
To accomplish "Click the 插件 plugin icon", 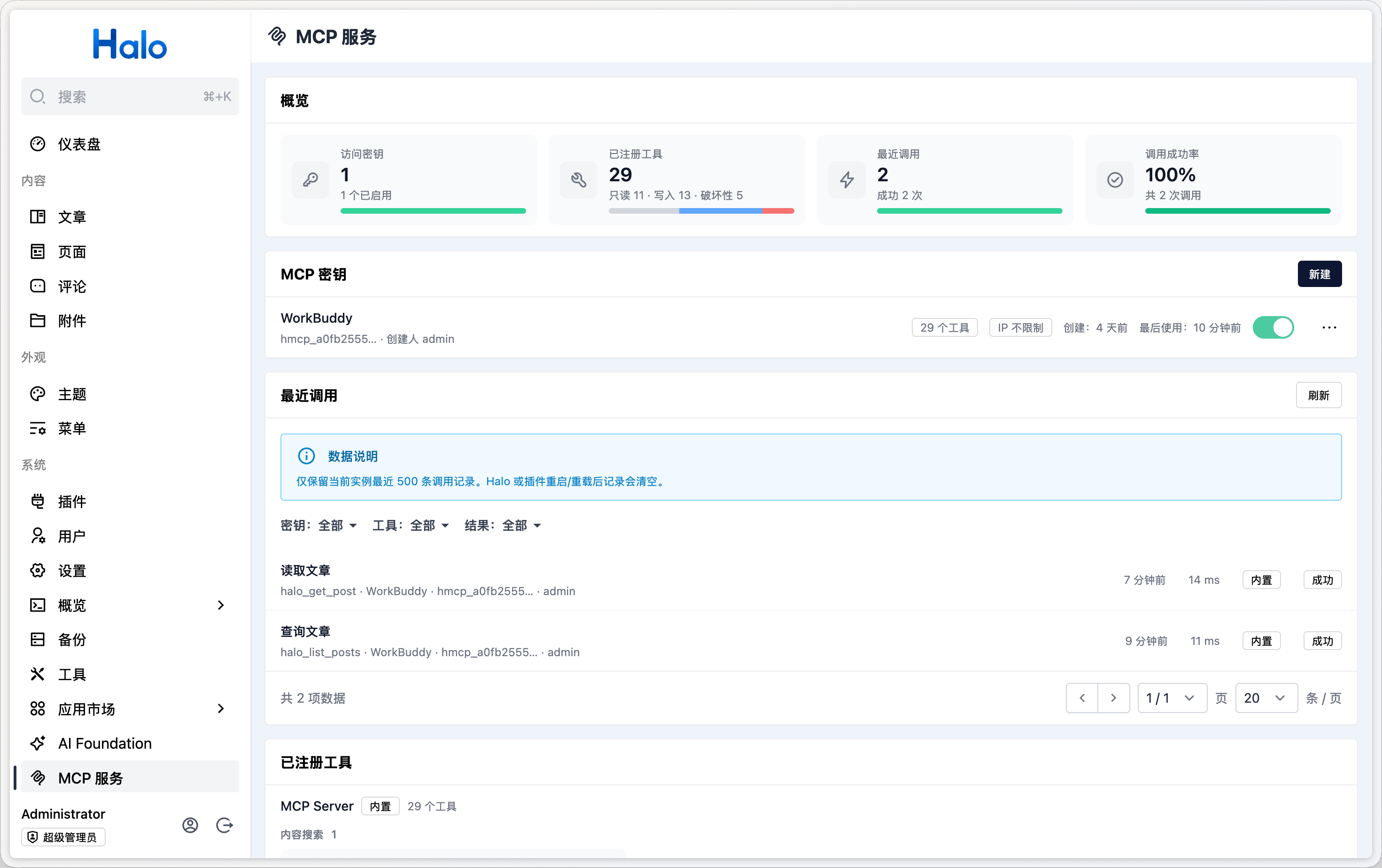I will (x=38, y=502).
